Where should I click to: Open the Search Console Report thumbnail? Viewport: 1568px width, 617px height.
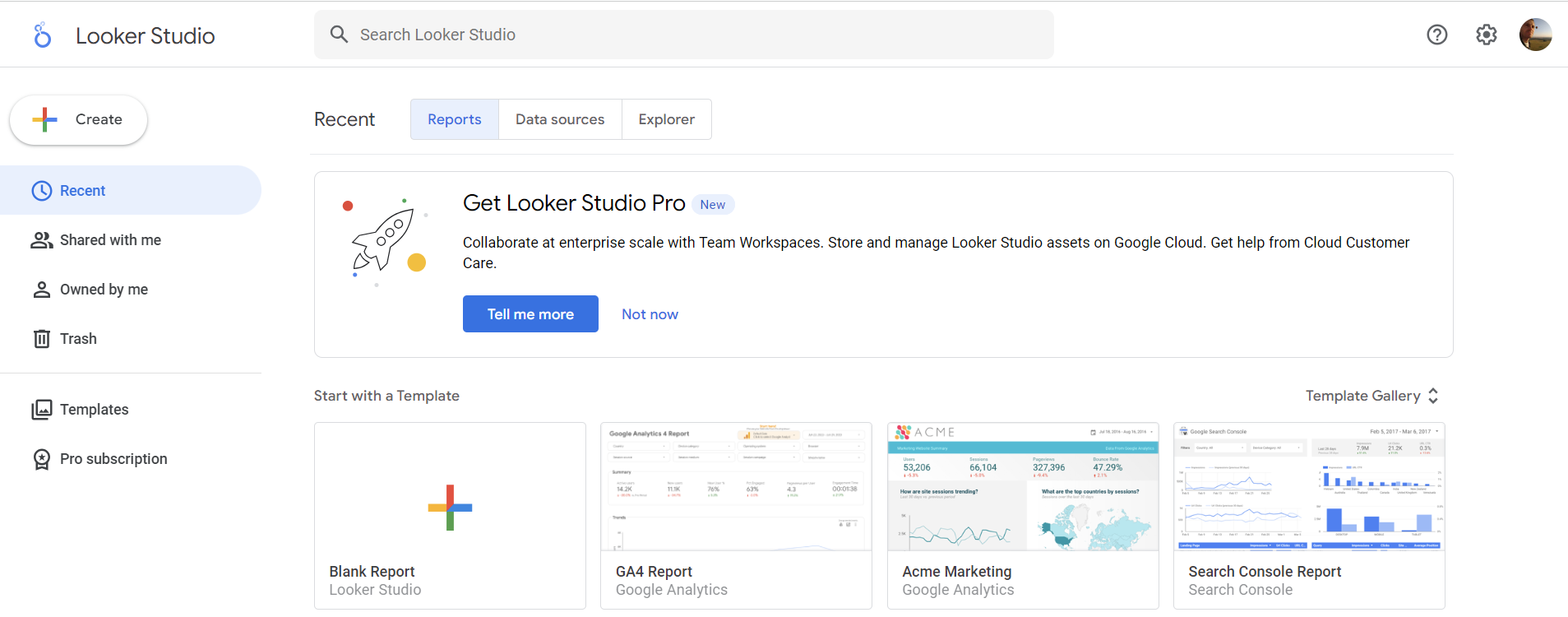pyautogui.click(x=1309, y=487)
